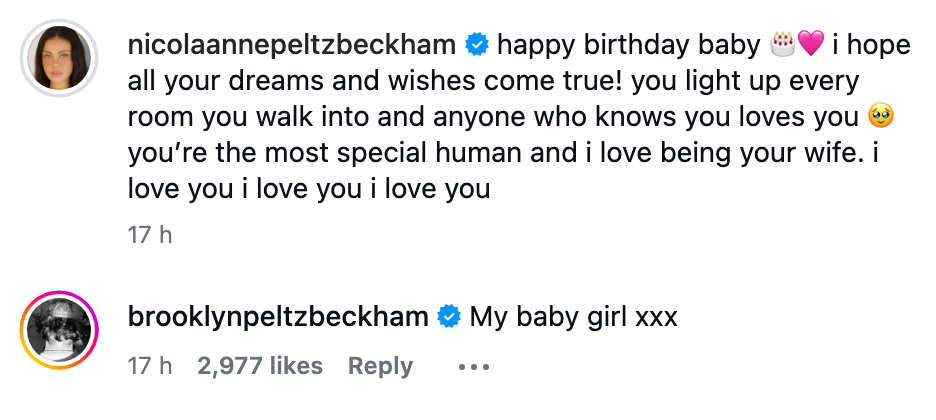Click the 'happy birthday baby' caption text
936x420 pixels.
coord(628,45)
